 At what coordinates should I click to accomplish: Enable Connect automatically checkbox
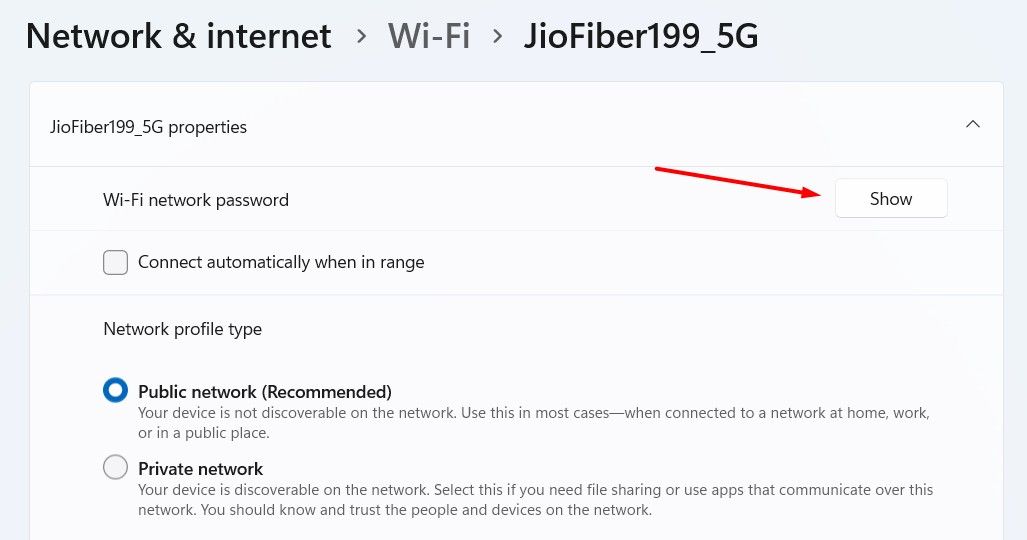click(116, 263)
